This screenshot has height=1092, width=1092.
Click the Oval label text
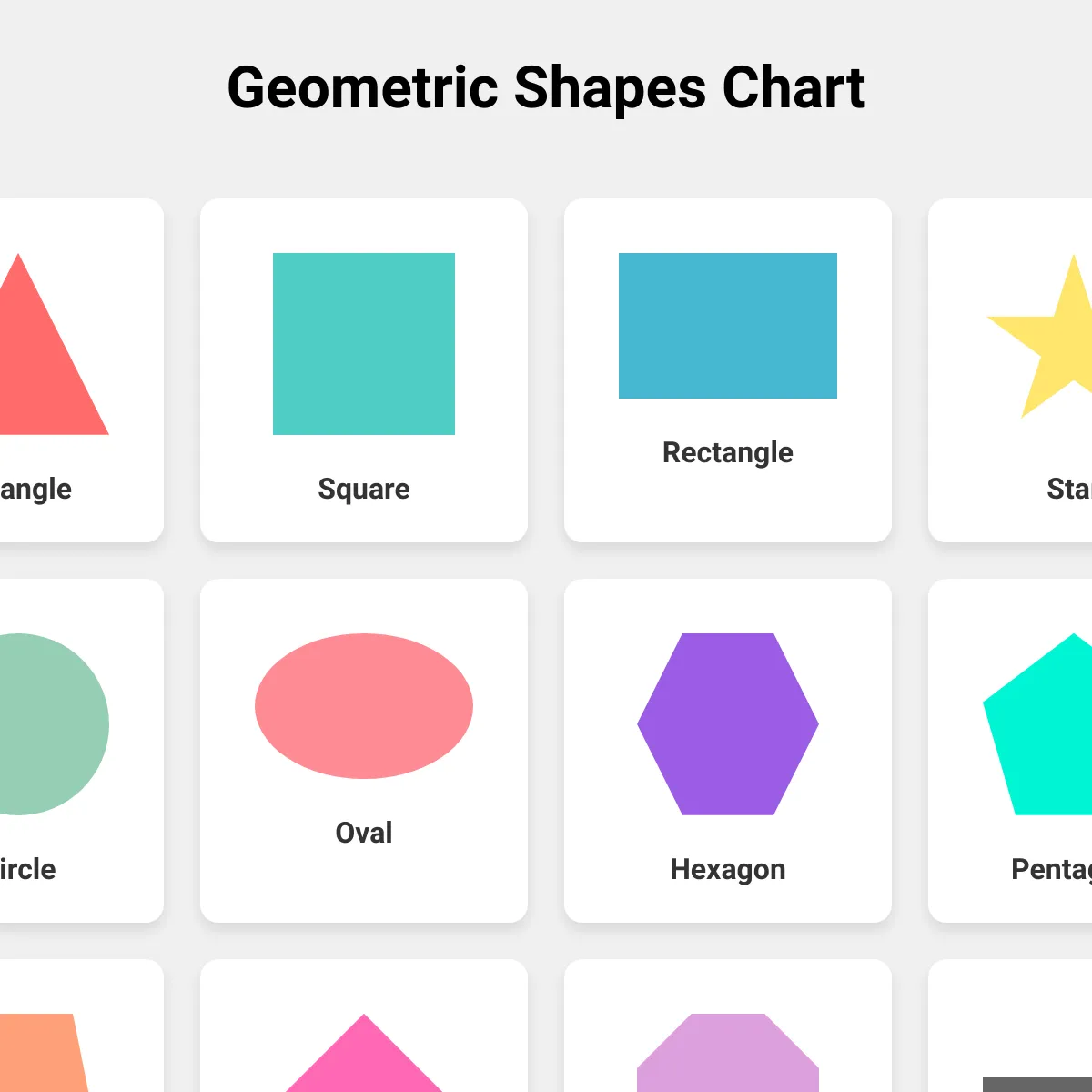pos(364,833)
